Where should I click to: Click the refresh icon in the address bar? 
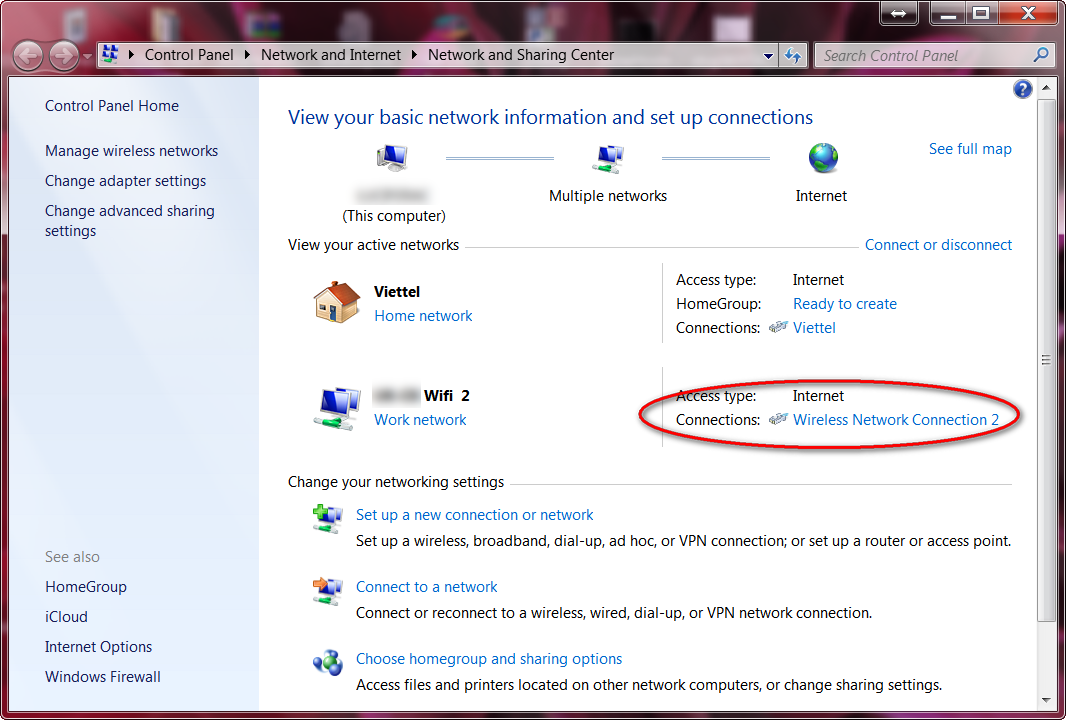pos(792,55)
